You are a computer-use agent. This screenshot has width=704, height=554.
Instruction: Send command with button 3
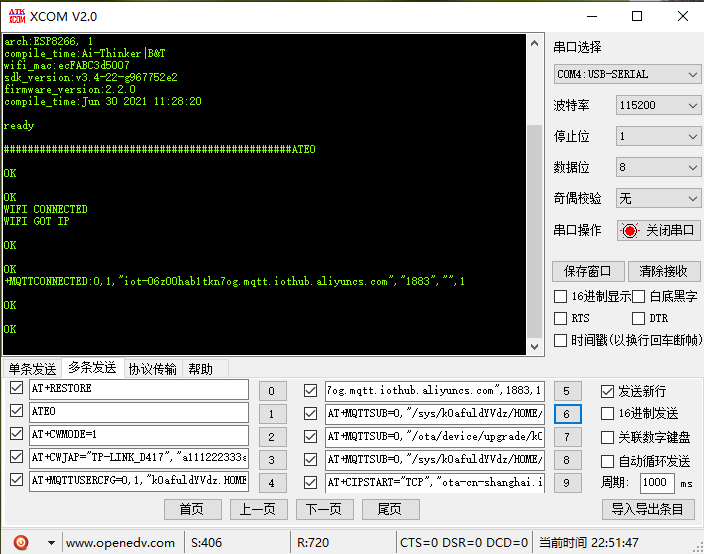[273, 460]
